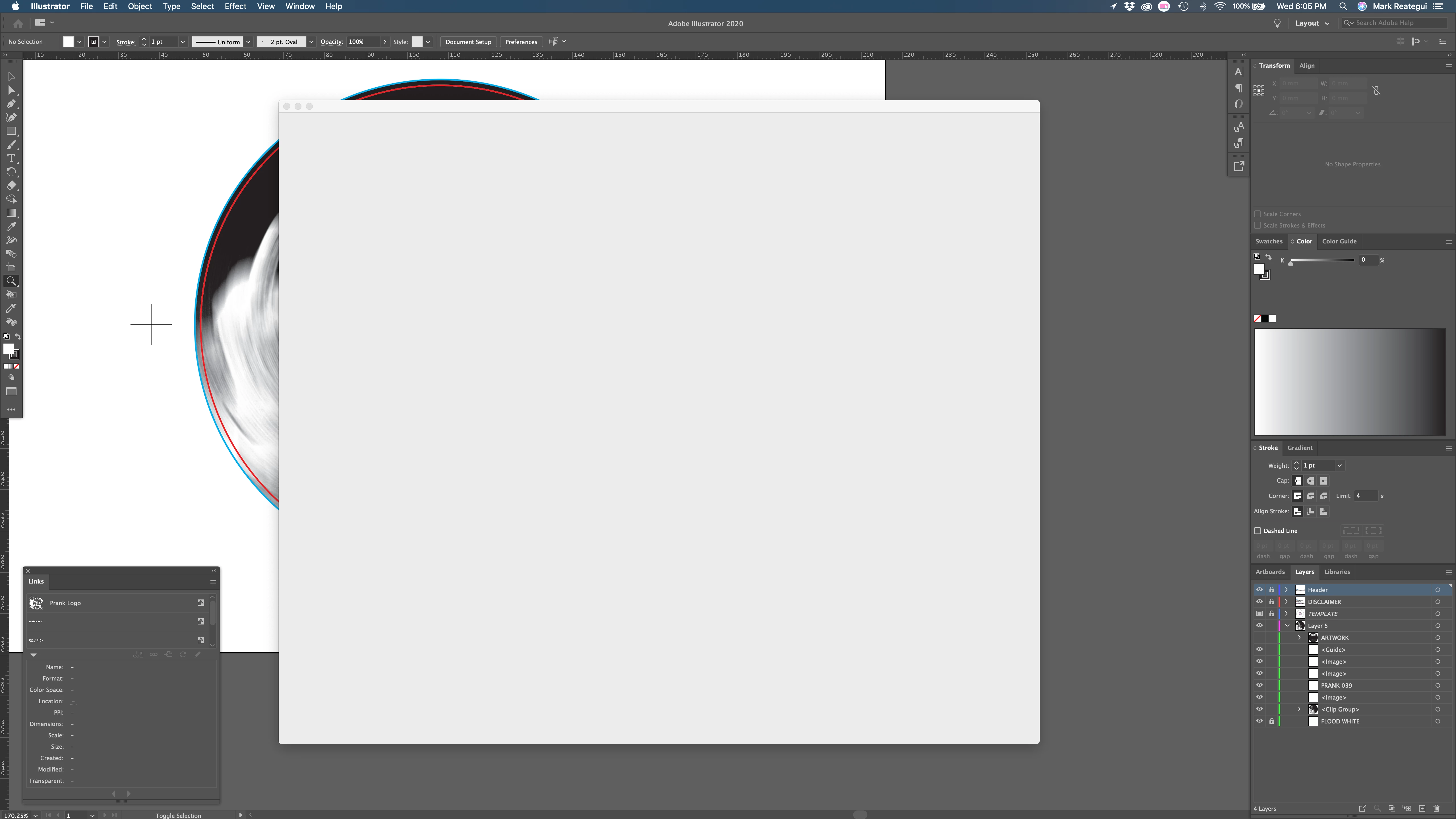Select the Paintbrush tool

pos(11,145)
